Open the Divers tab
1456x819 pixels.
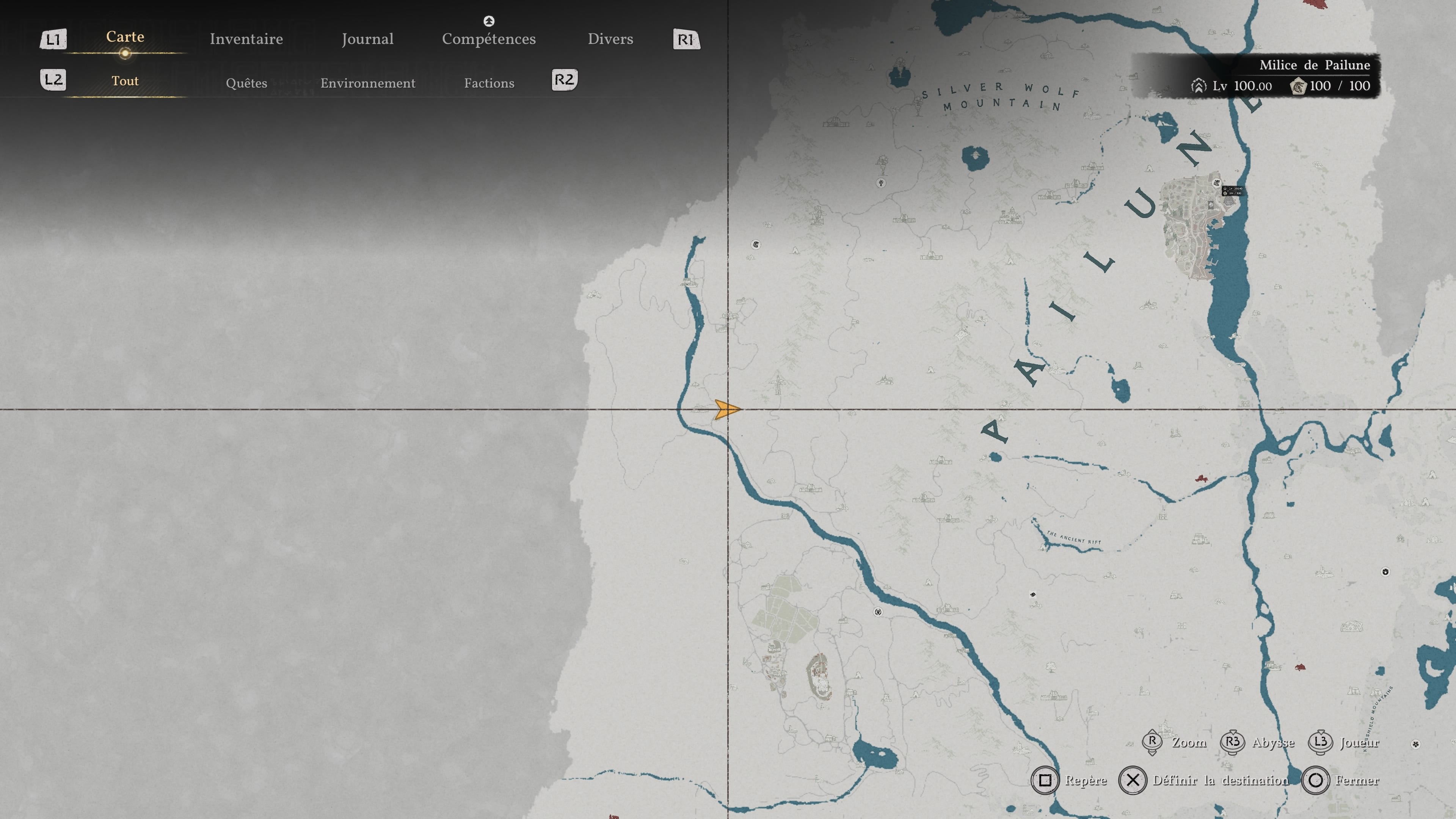610,39
